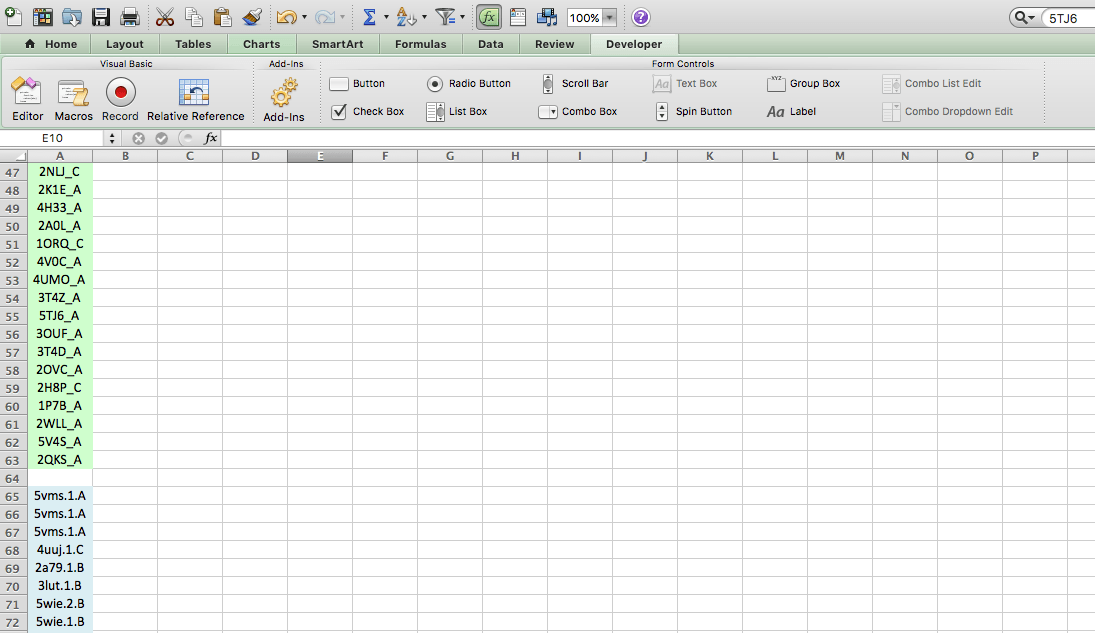This screenshot has width=1095, height=633.
Task: Select the Check Box form control
Action: (x=339, y=111)
